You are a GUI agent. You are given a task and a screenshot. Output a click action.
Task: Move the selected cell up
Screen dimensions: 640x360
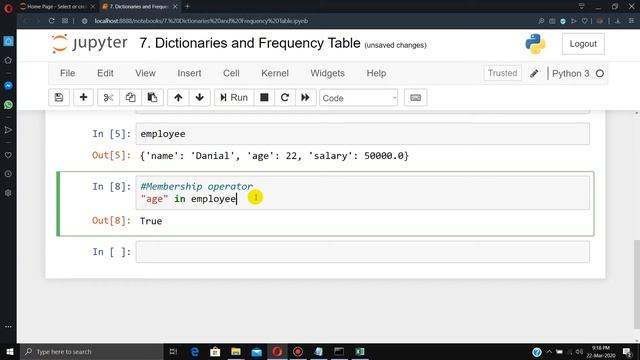coord(178,98)
